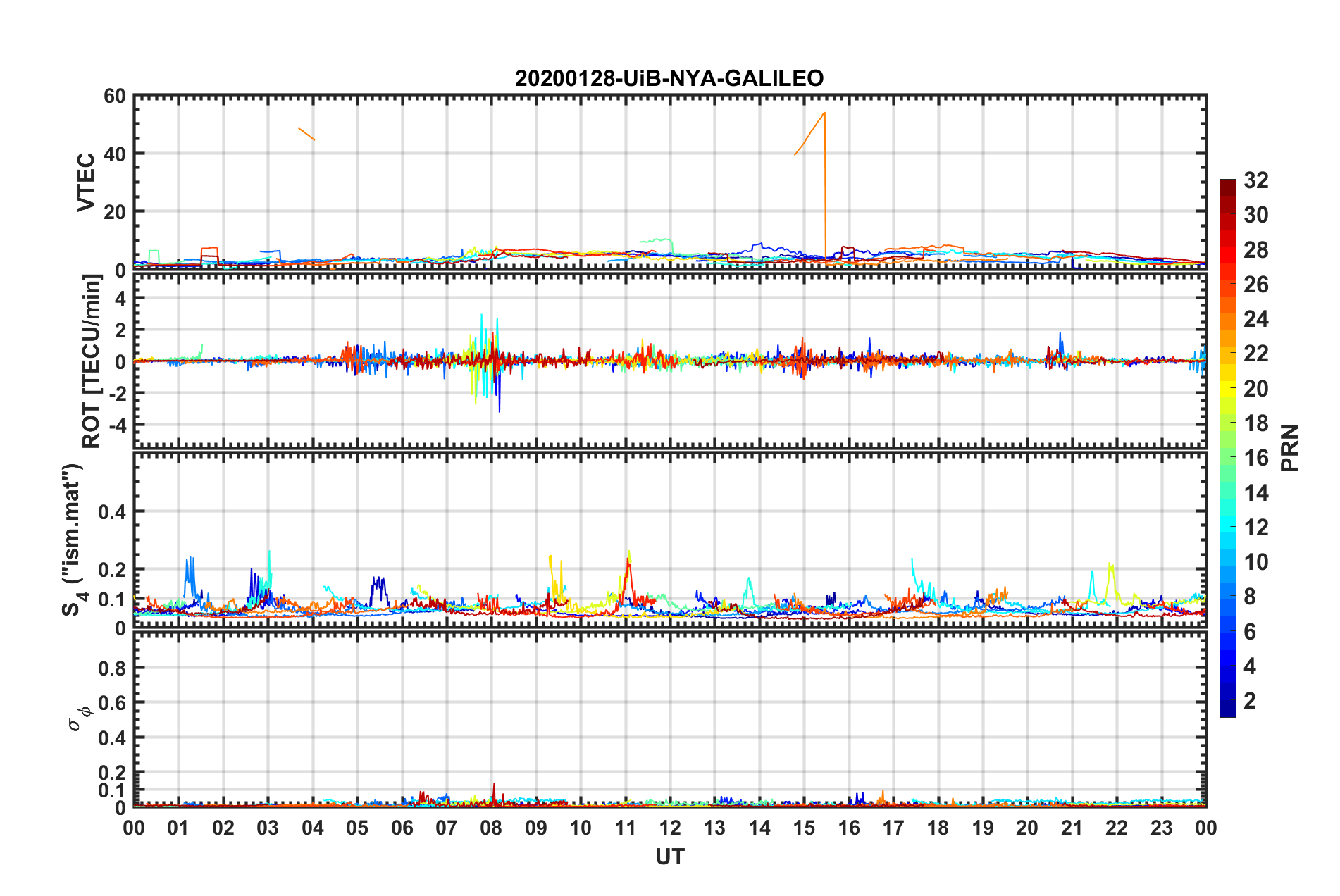Click the VTEC tick label 40
1340x896 pixels.
[x=115, y=154]
